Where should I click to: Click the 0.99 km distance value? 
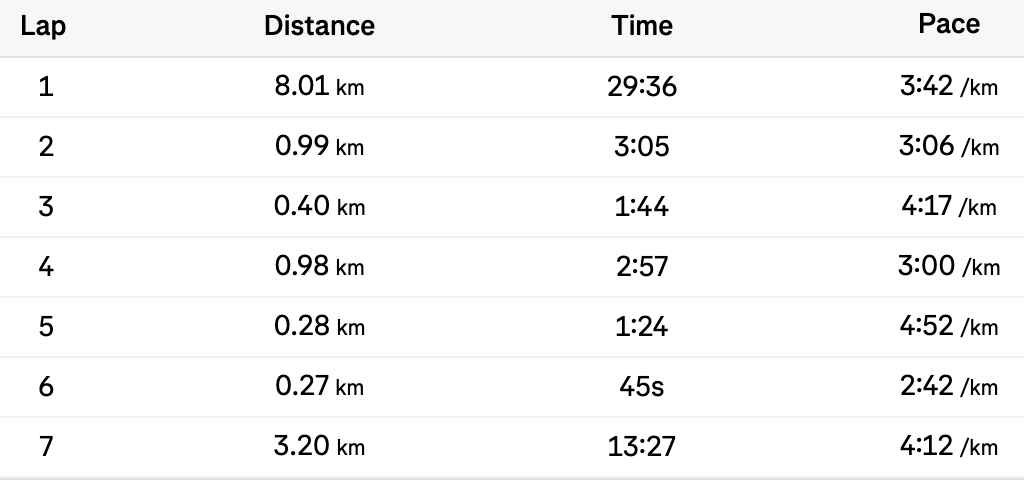click(319, 147)
